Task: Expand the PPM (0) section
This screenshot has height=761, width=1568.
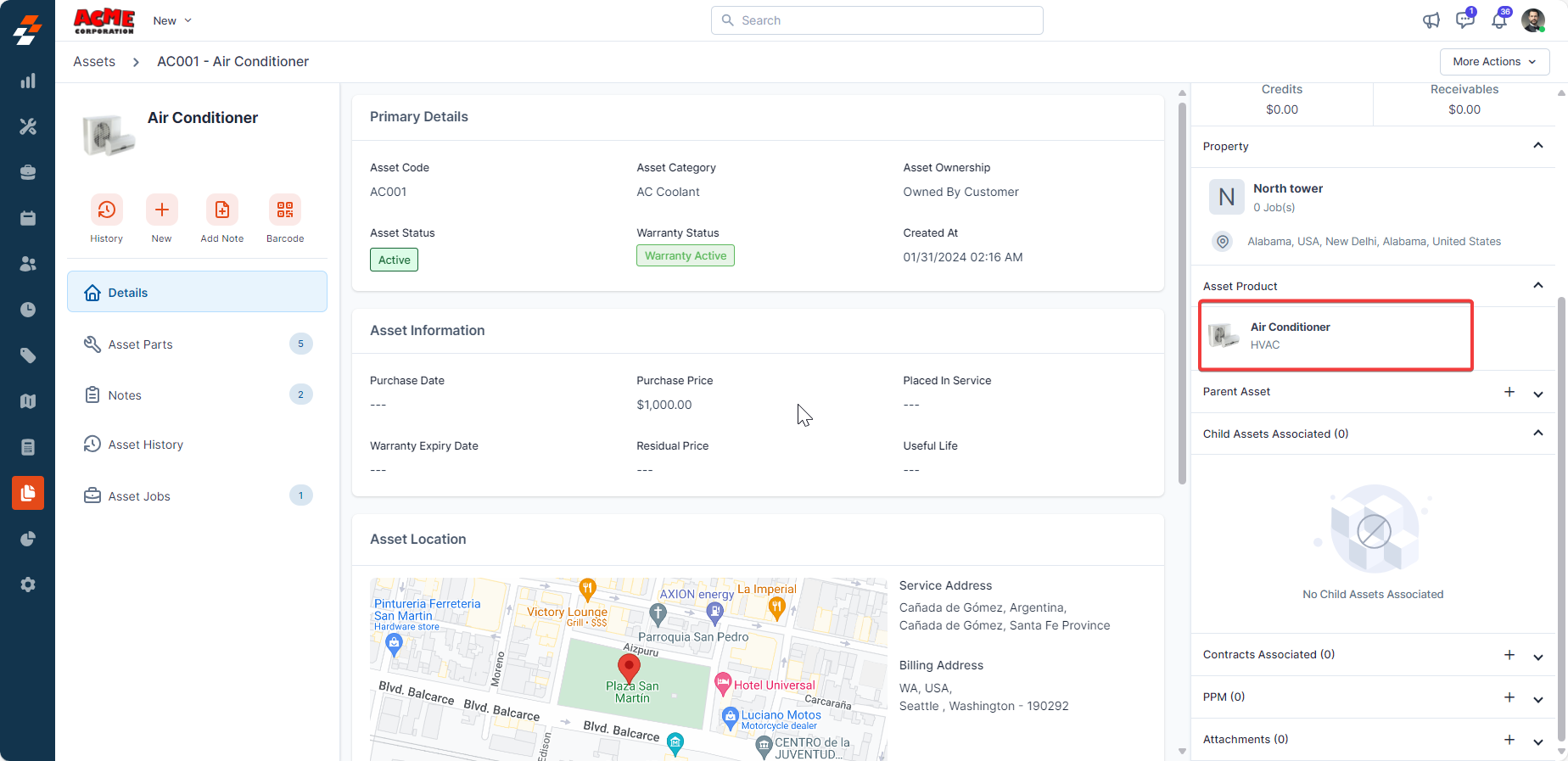Action: (1537, 698)
